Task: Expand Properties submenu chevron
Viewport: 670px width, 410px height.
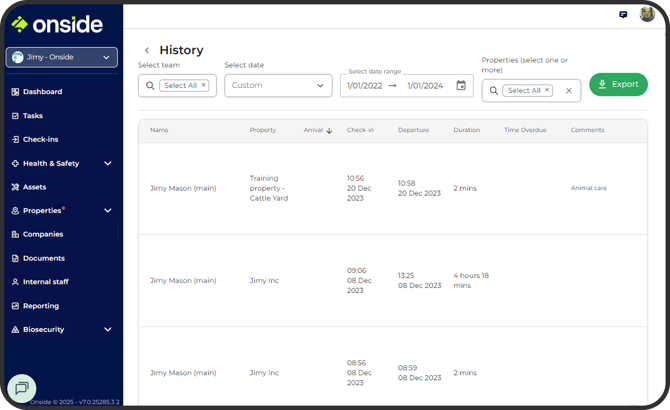Action: point(108,211)
